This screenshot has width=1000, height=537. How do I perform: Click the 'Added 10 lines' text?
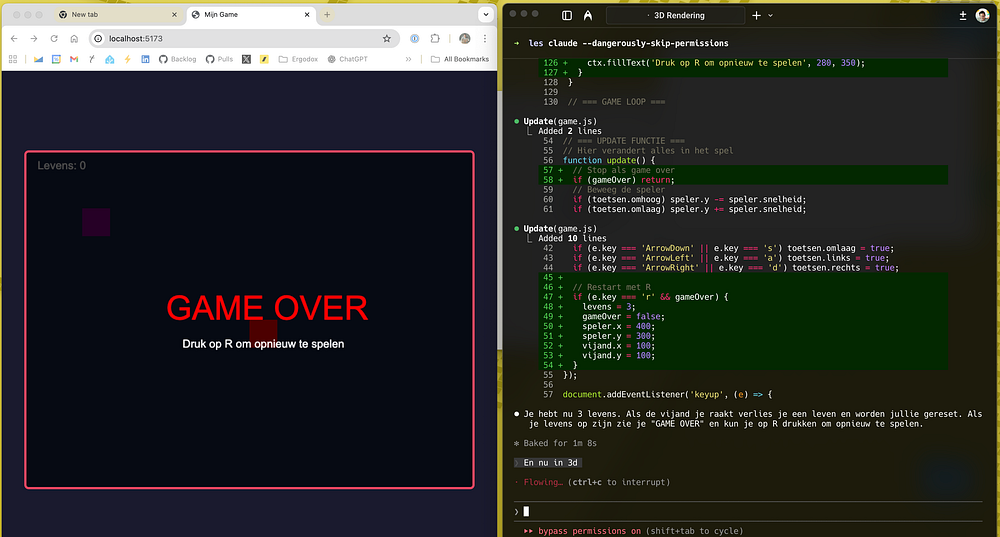(x=572, y=239)
